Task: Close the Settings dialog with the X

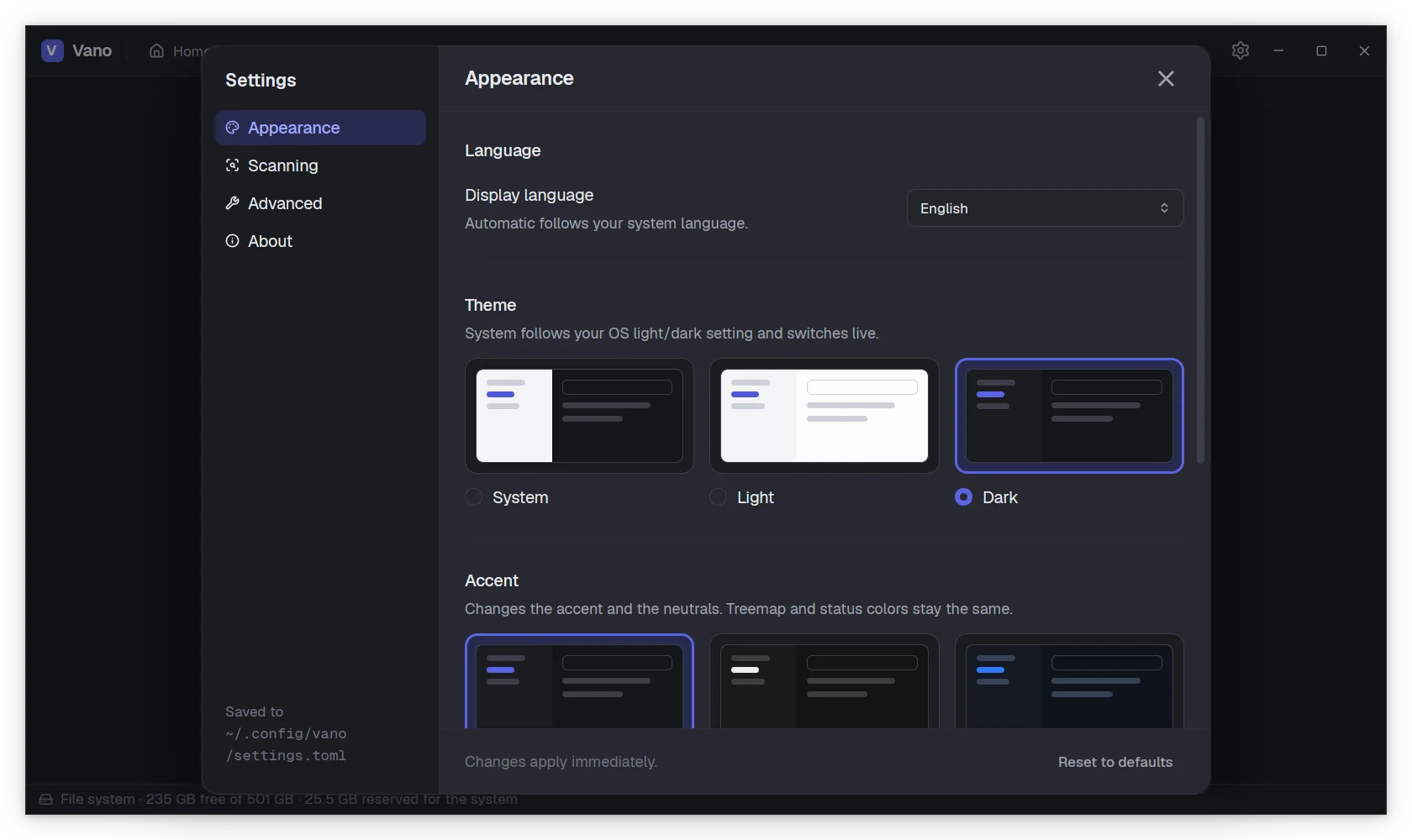Action: pos(1166,78)
